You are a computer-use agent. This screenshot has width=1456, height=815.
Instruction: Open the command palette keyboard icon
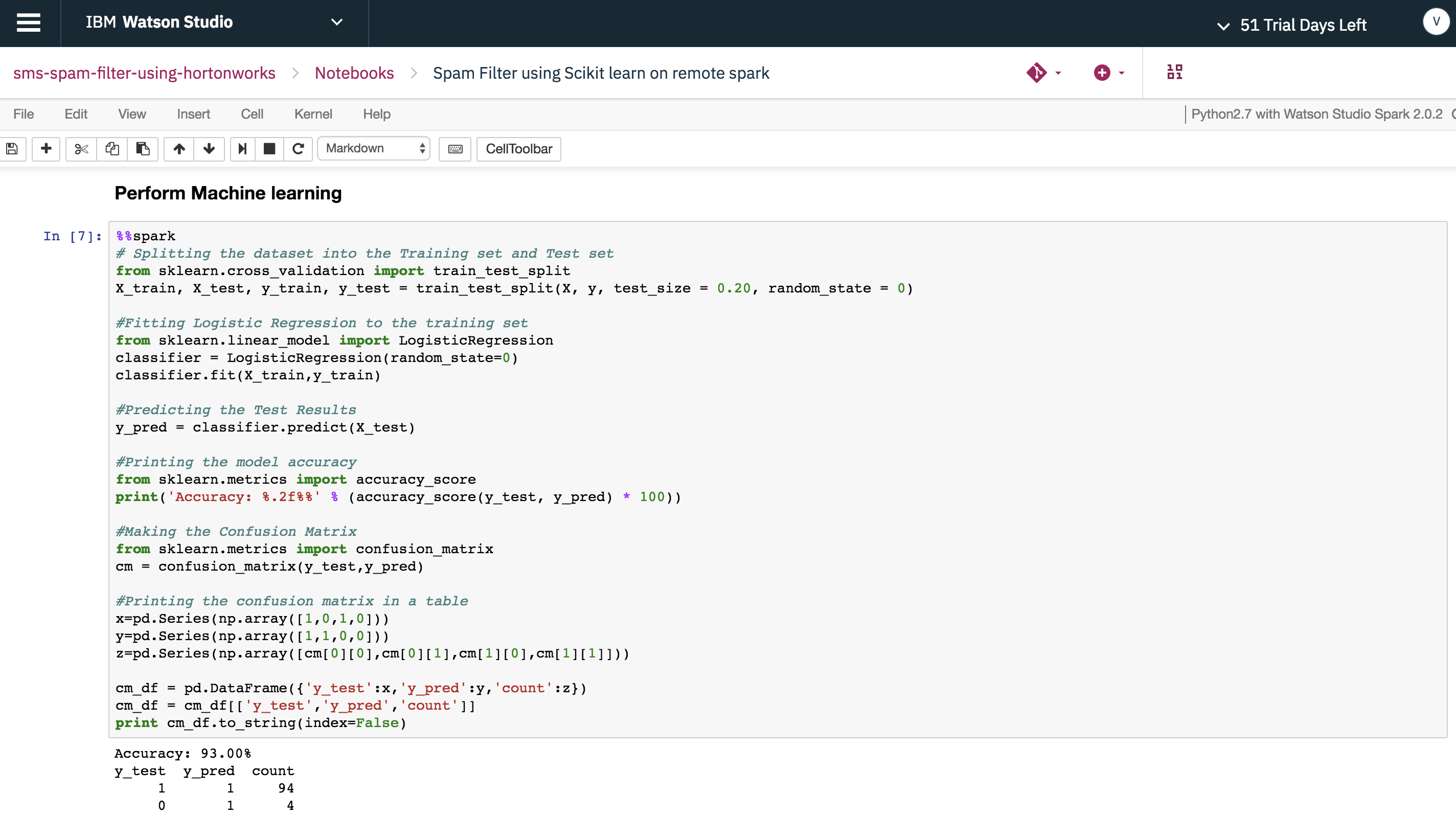pos(455,149)
